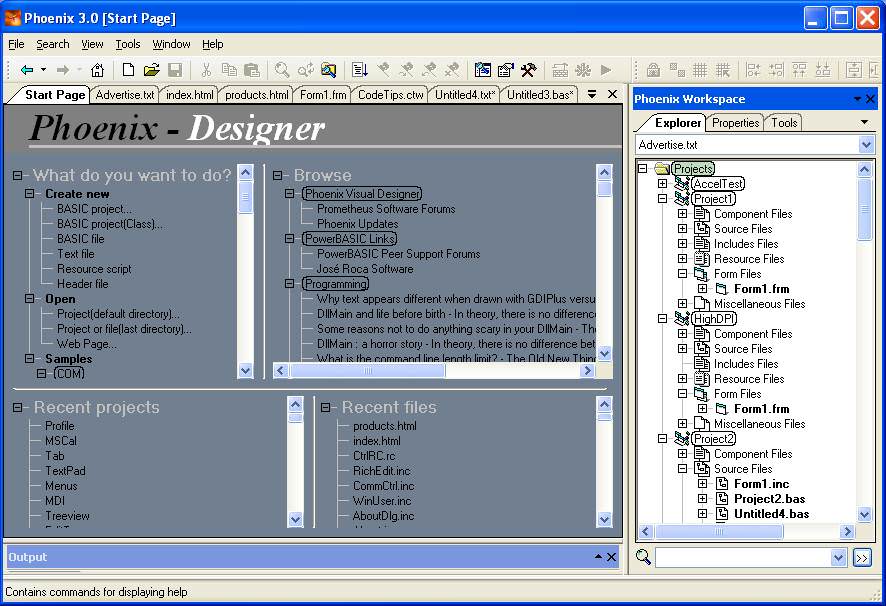Click the Run play-arrow toolbar icon
886x606 pixels.
pyautogui.click(x=606, y=70)
